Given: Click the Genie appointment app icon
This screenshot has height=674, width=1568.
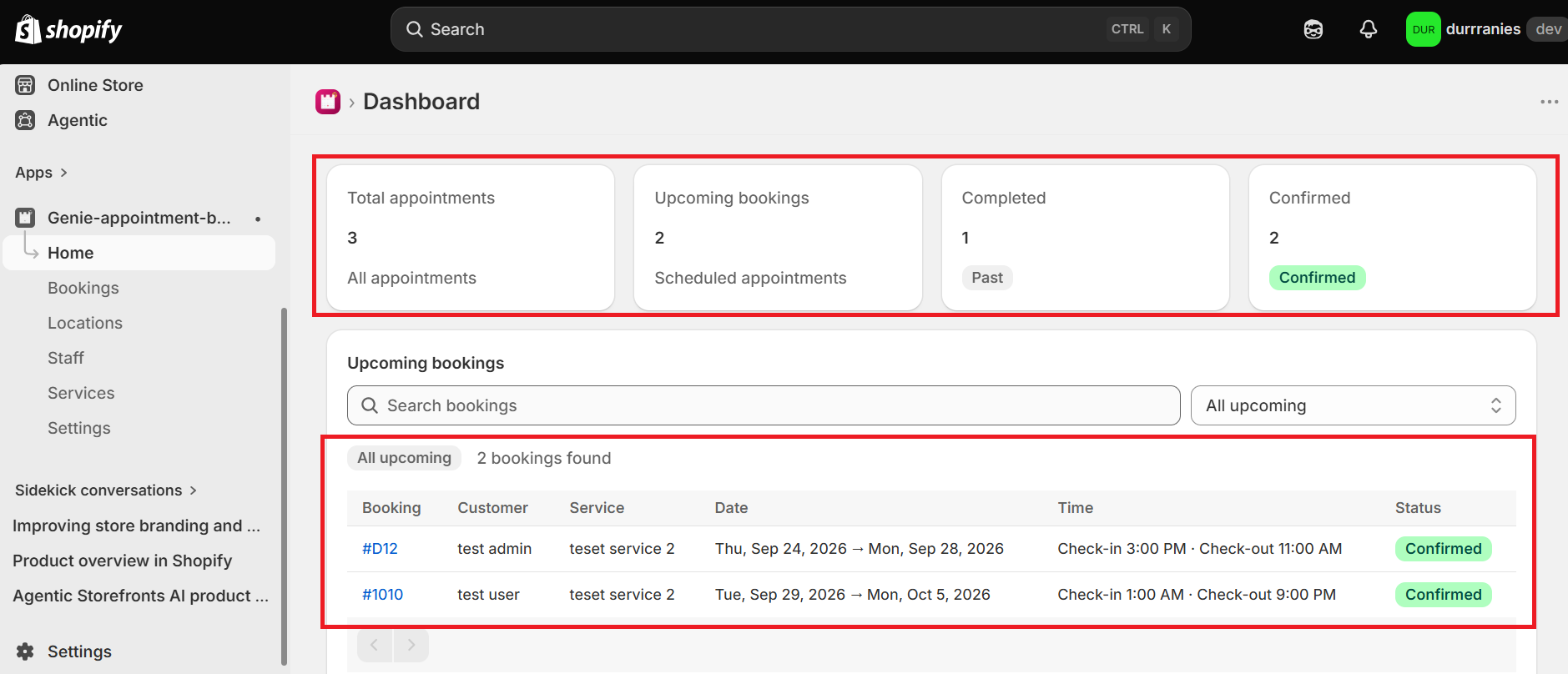Looking at the screenshot, I should 26,218.
